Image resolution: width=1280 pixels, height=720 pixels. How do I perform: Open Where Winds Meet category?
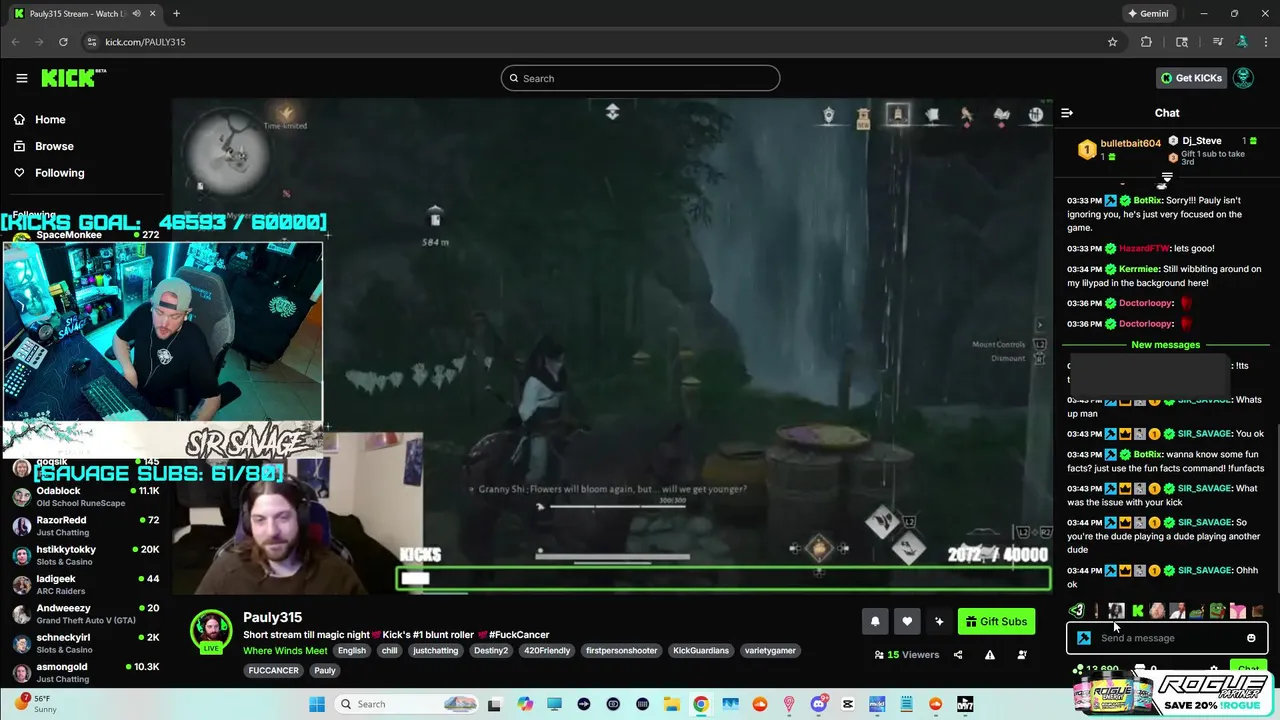tap(285, 650)
